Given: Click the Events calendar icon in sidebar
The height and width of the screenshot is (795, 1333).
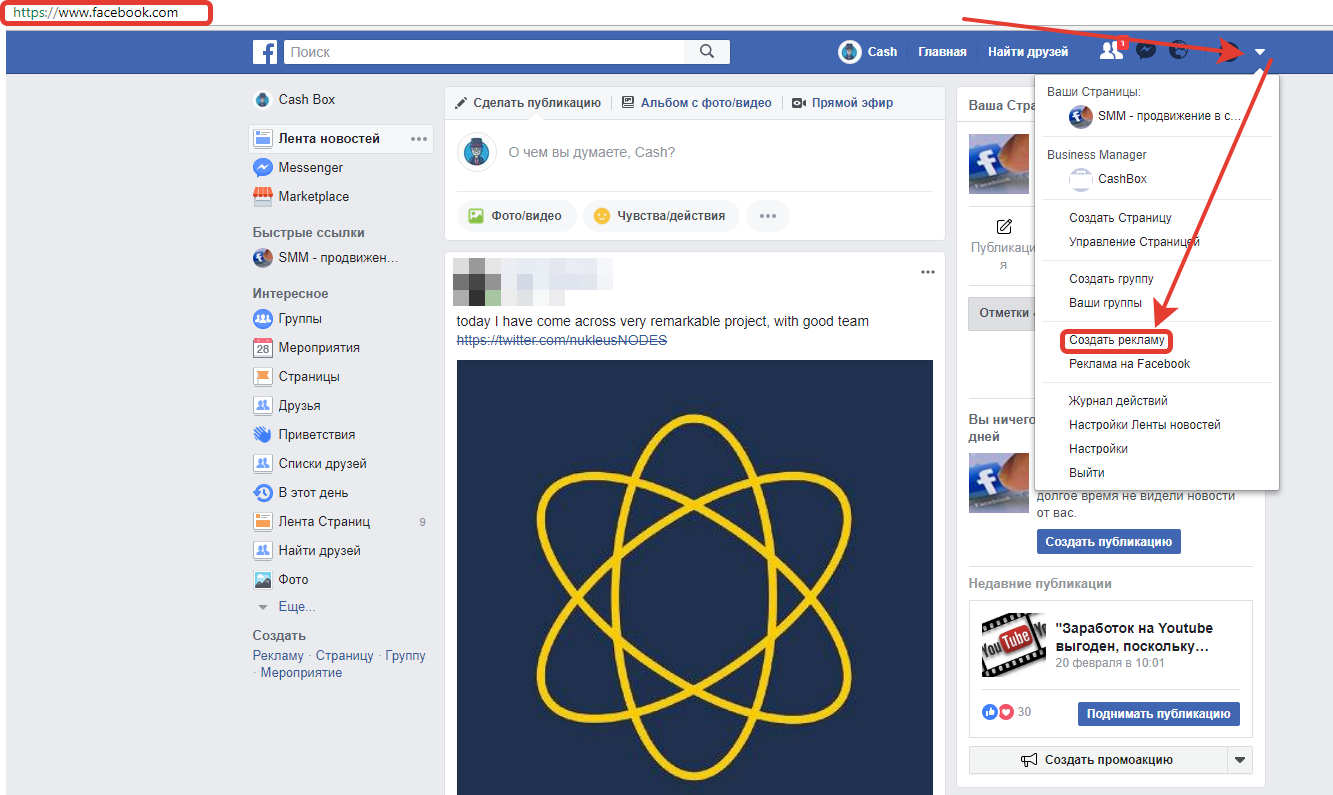Looking at the screenshot, I should tap(263, 348).
